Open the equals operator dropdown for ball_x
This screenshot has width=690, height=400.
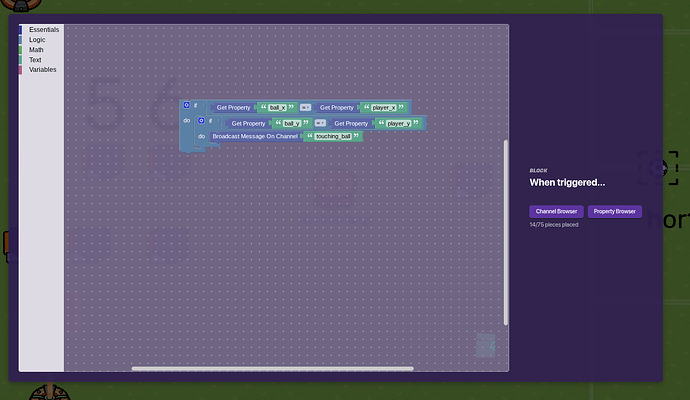click(305, 107)
